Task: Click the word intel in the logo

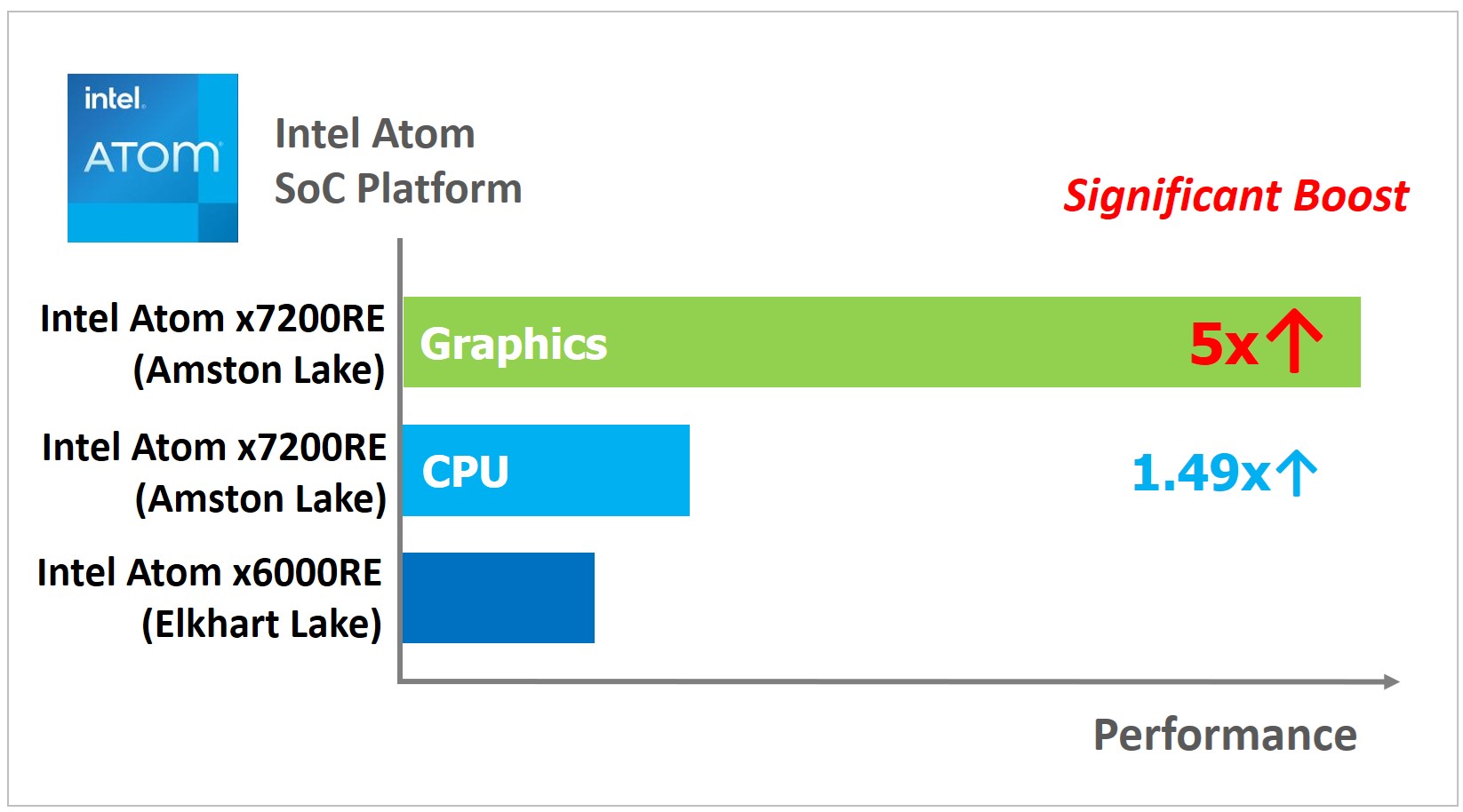Action: [x=114, y=98]
